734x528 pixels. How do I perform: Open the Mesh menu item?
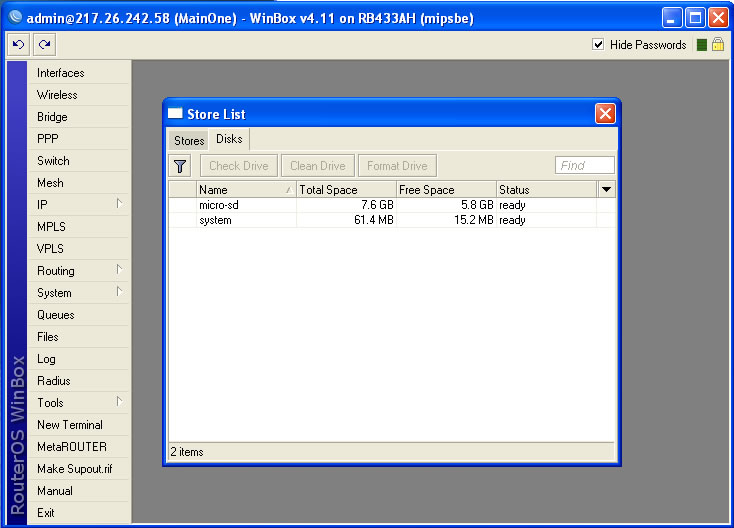click(x=78, y=183)
